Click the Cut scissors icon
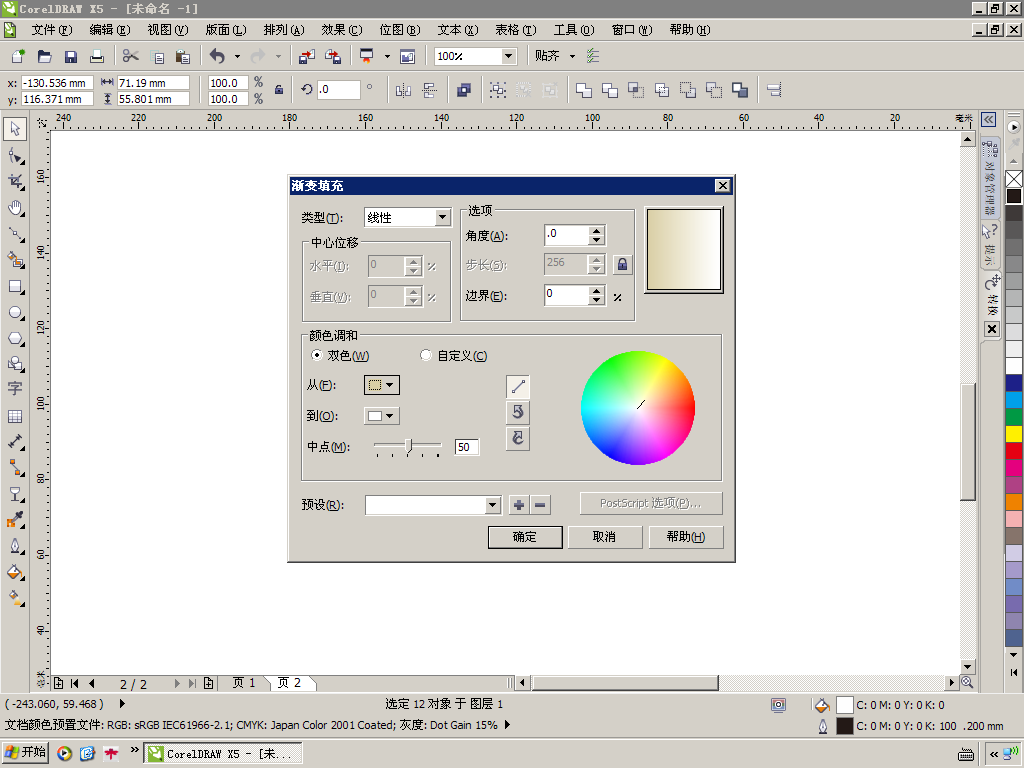Image resolution: width=1024 pixels, height=768 pixels. pos(131,56)
